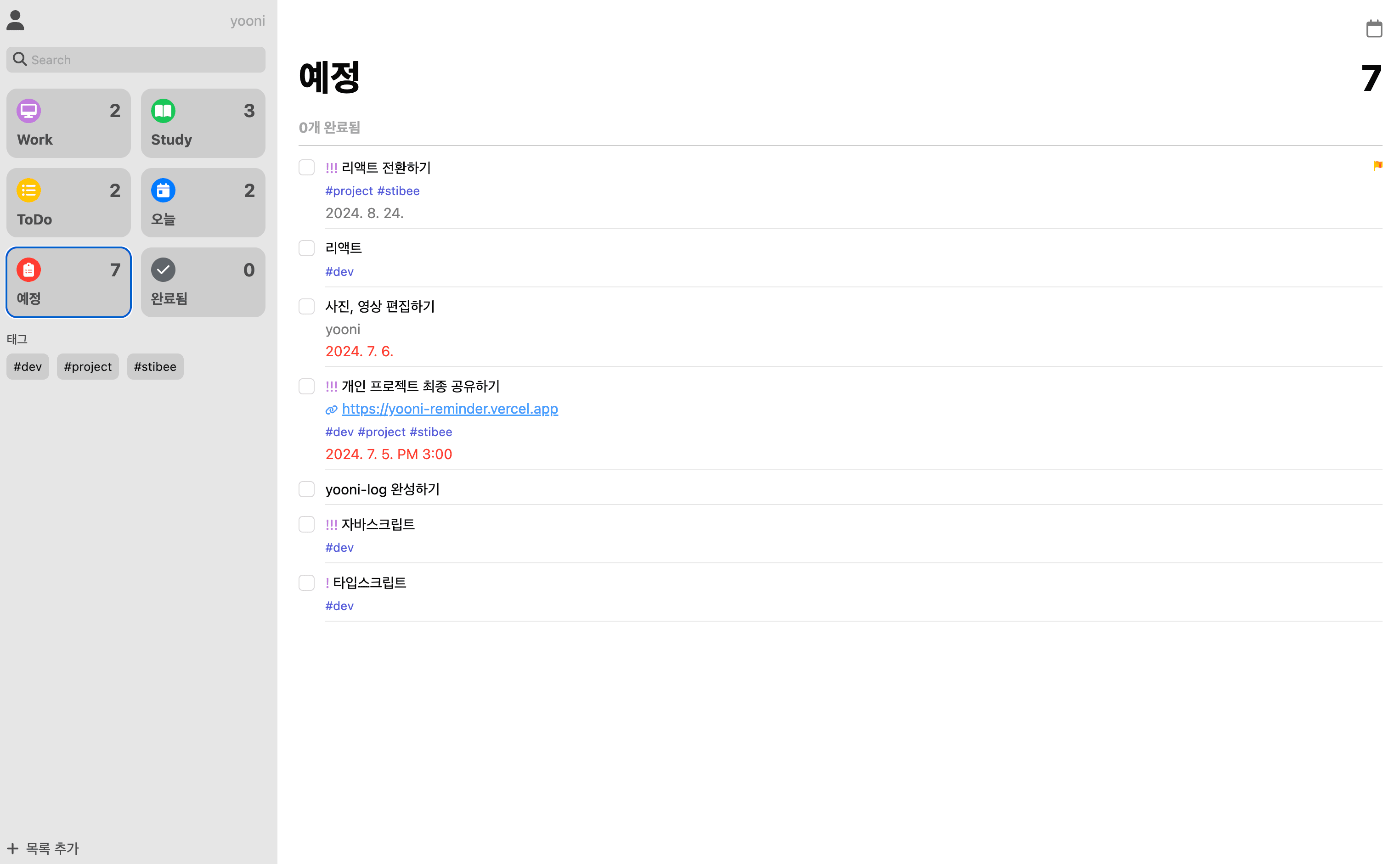Click the gray 완료됨 checkmark icon
1400x864 pixels.
pyautogui.click(x=163, y=270)
